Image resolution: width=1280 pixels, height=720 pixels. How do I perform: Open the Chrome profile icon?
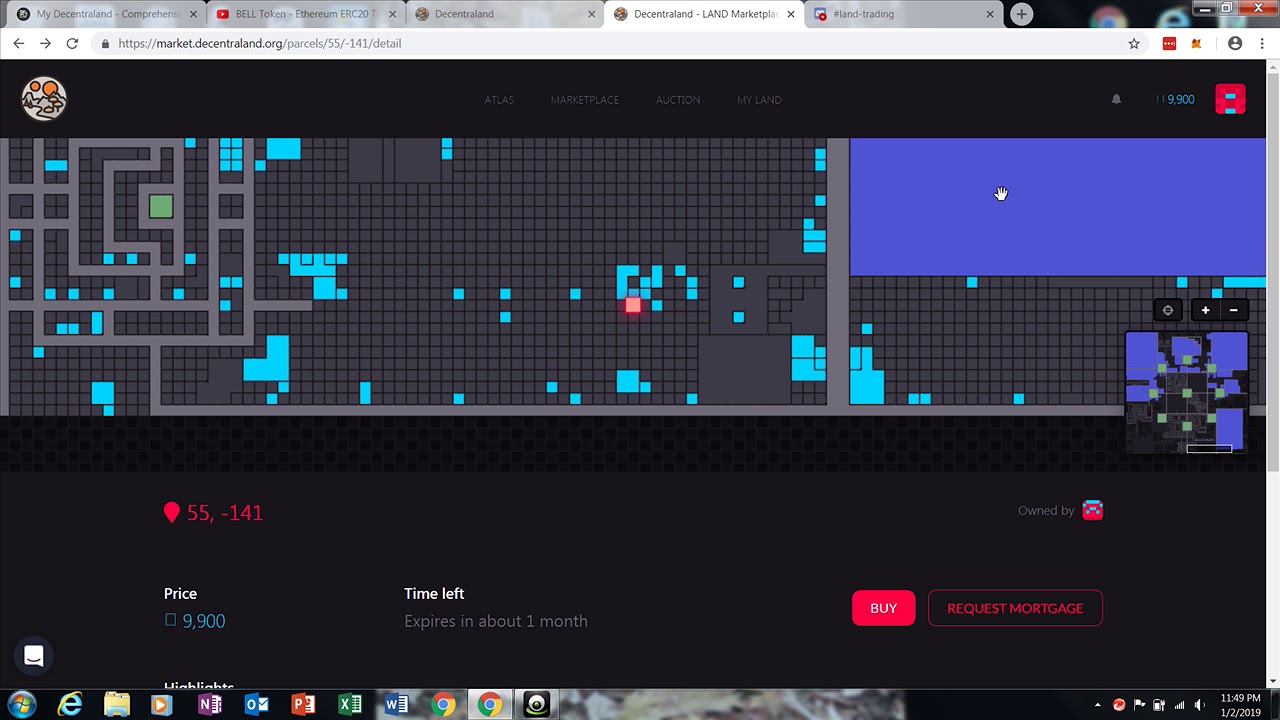click(x=1235, y=43)
